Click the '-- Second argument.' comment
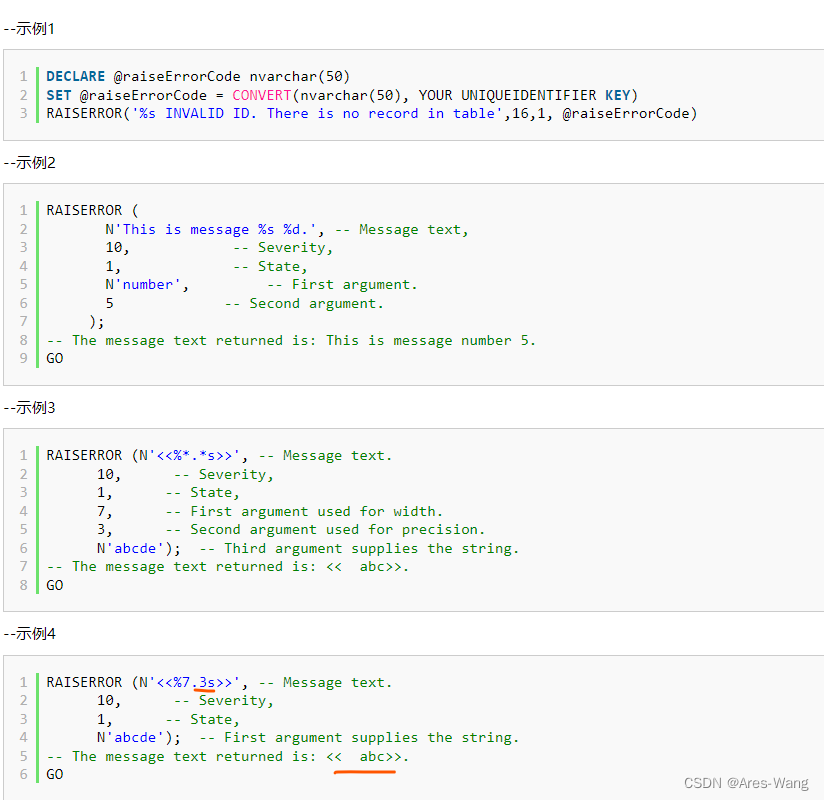This screenshot has height=800, width=824. [x=304, y=304]
